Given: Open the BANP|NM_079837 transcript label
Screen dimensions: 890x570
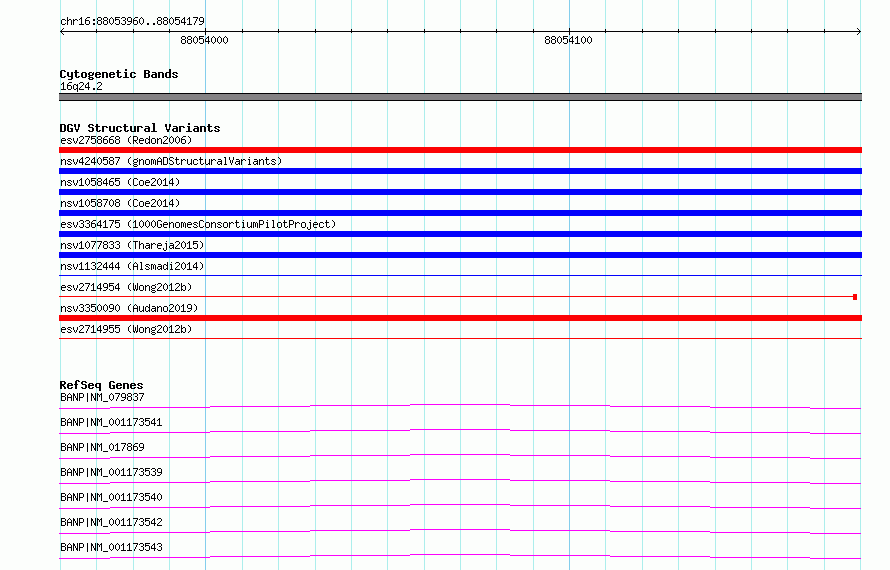Looking at the screenshot, I should coord(102,397).
